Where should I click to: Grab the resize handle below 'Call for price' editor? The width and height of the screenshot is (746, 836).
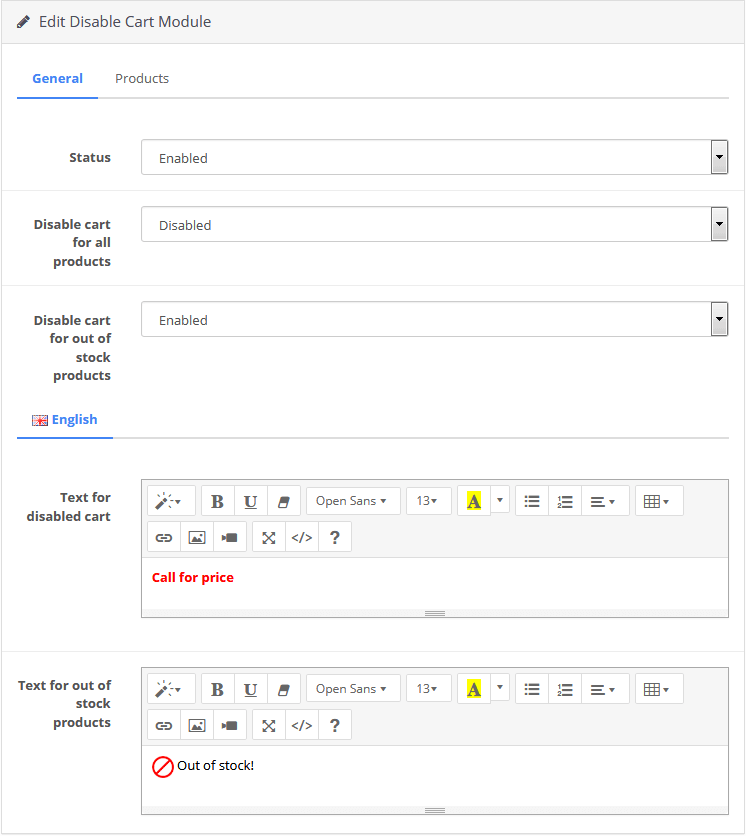(x=435, y=613)
